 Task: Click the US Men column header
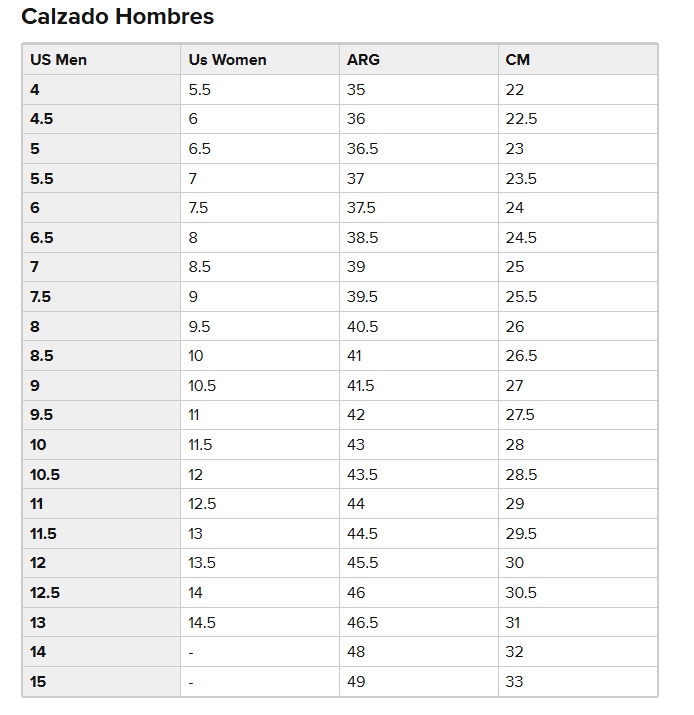click(58, 60)
